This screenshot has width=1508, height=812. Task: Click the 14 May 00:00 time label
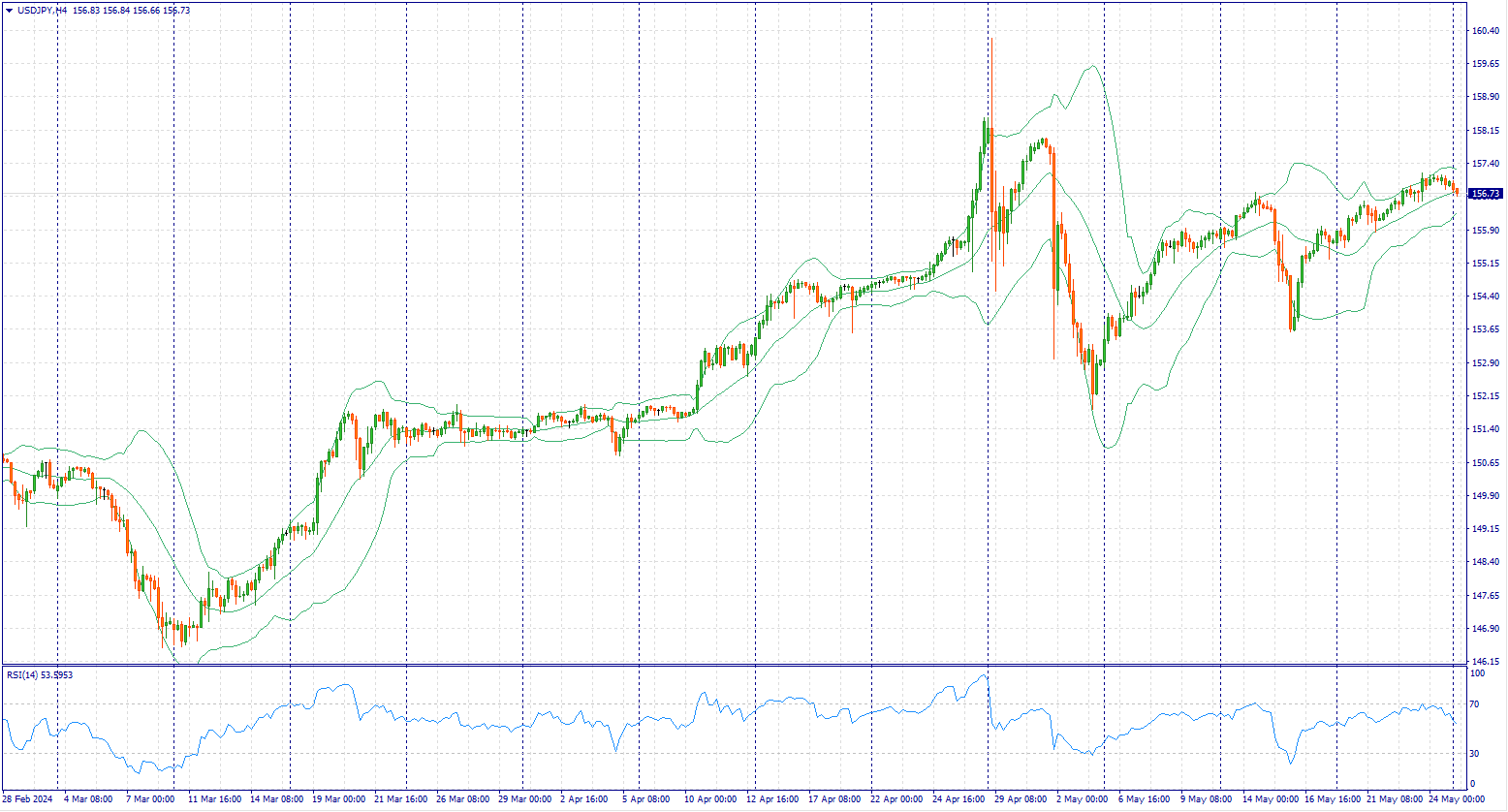1272,800
